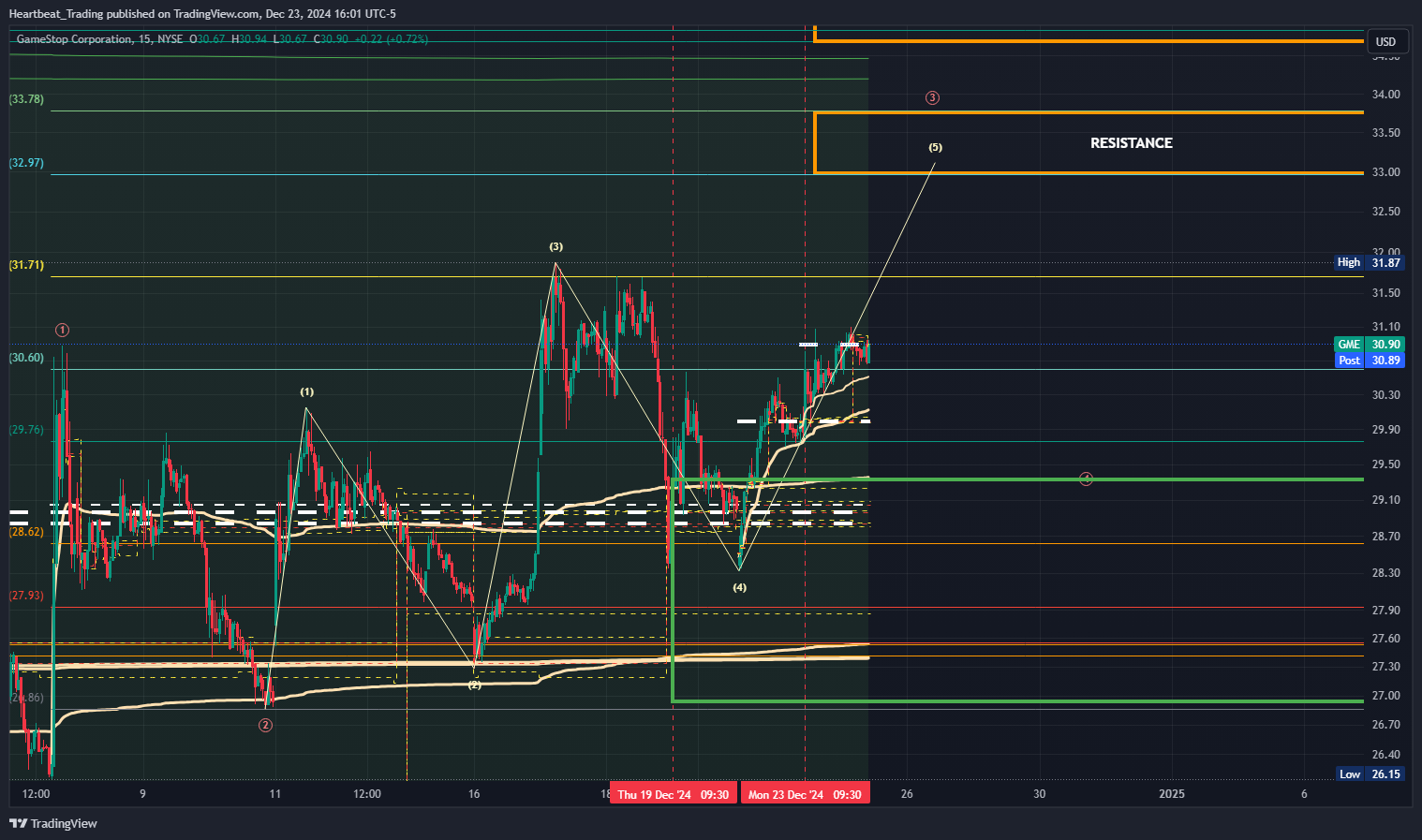Click 29.50 on the price axis
This screenshot has width=1422, height=840.
1385,464
